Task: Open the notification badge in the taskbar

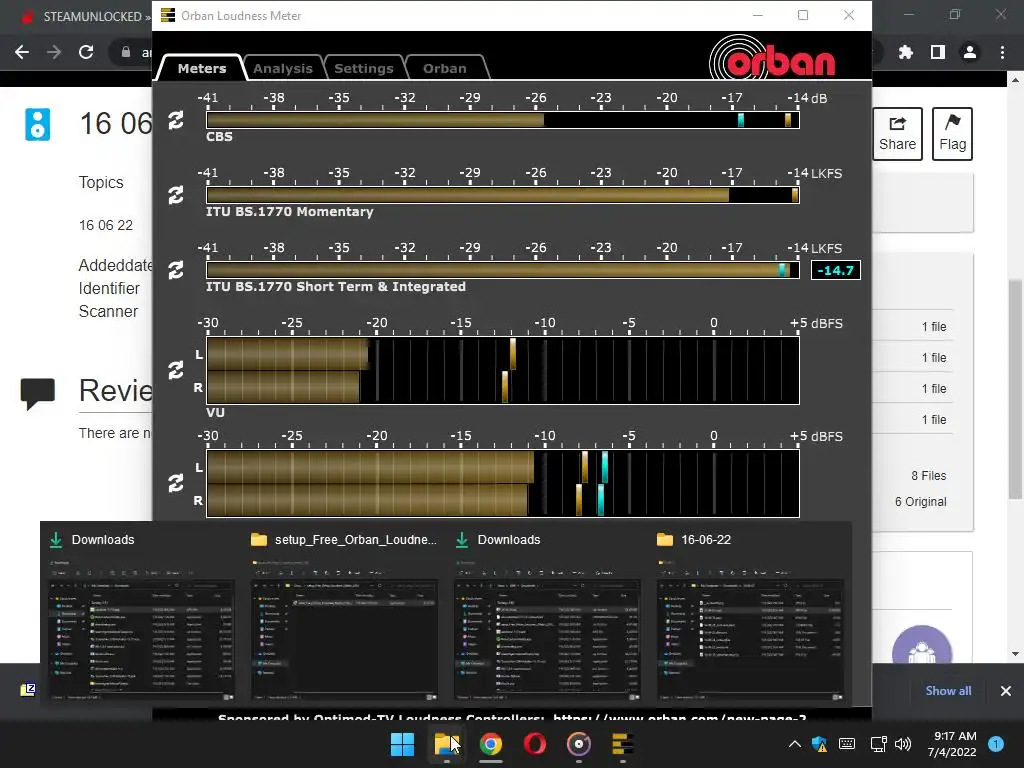Action: point(996,744)
